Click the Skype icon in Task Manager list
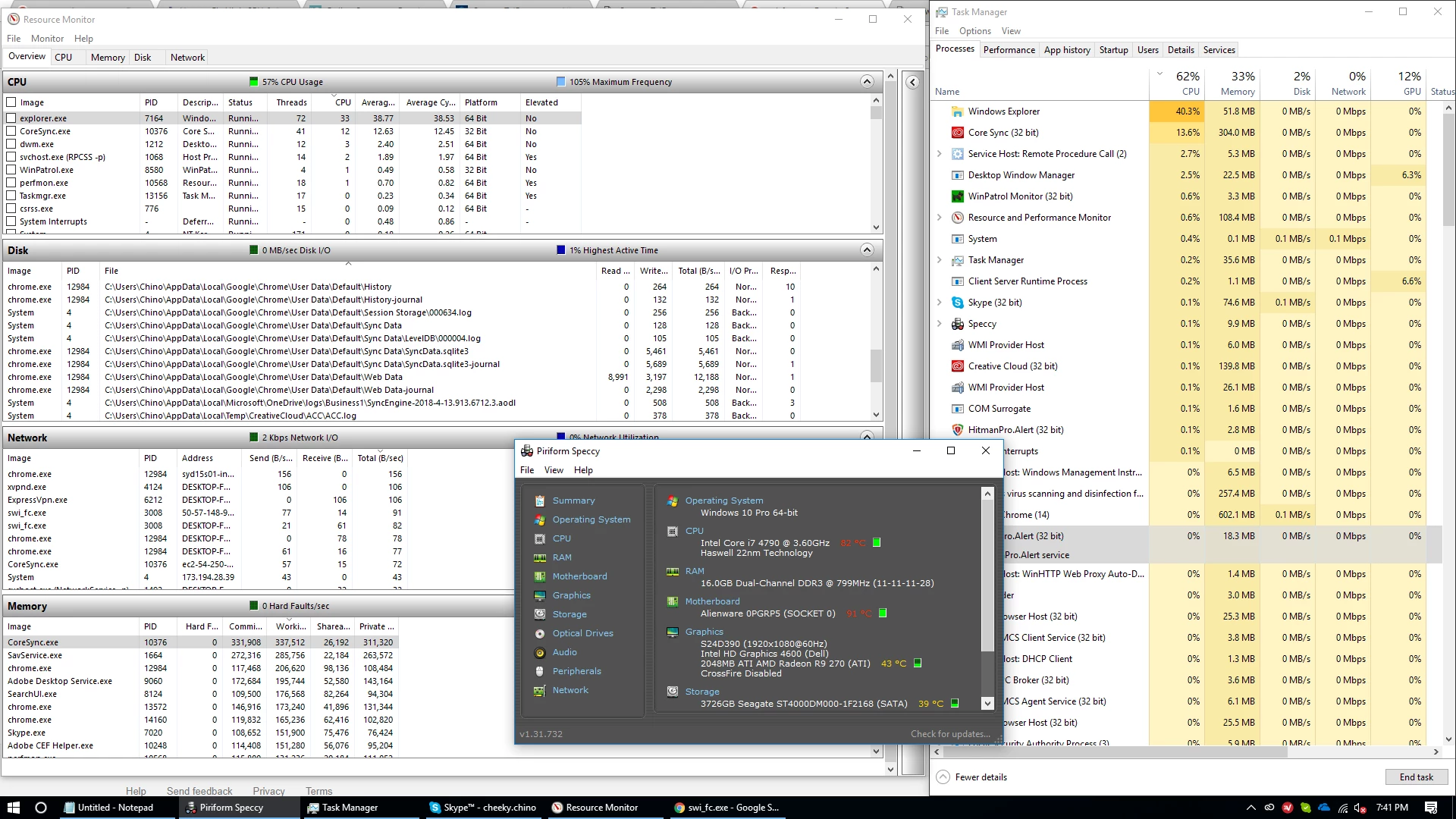This screenshot has width=1456, height=819. click(958, 303)
